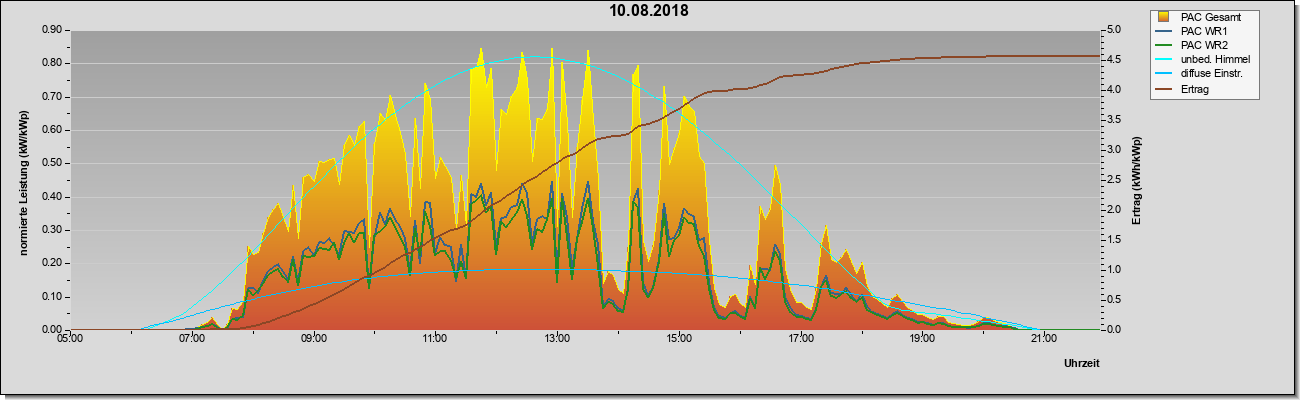Click the 5.0 right axis value
This screenshot has height=400, width=1300.
1112,30
